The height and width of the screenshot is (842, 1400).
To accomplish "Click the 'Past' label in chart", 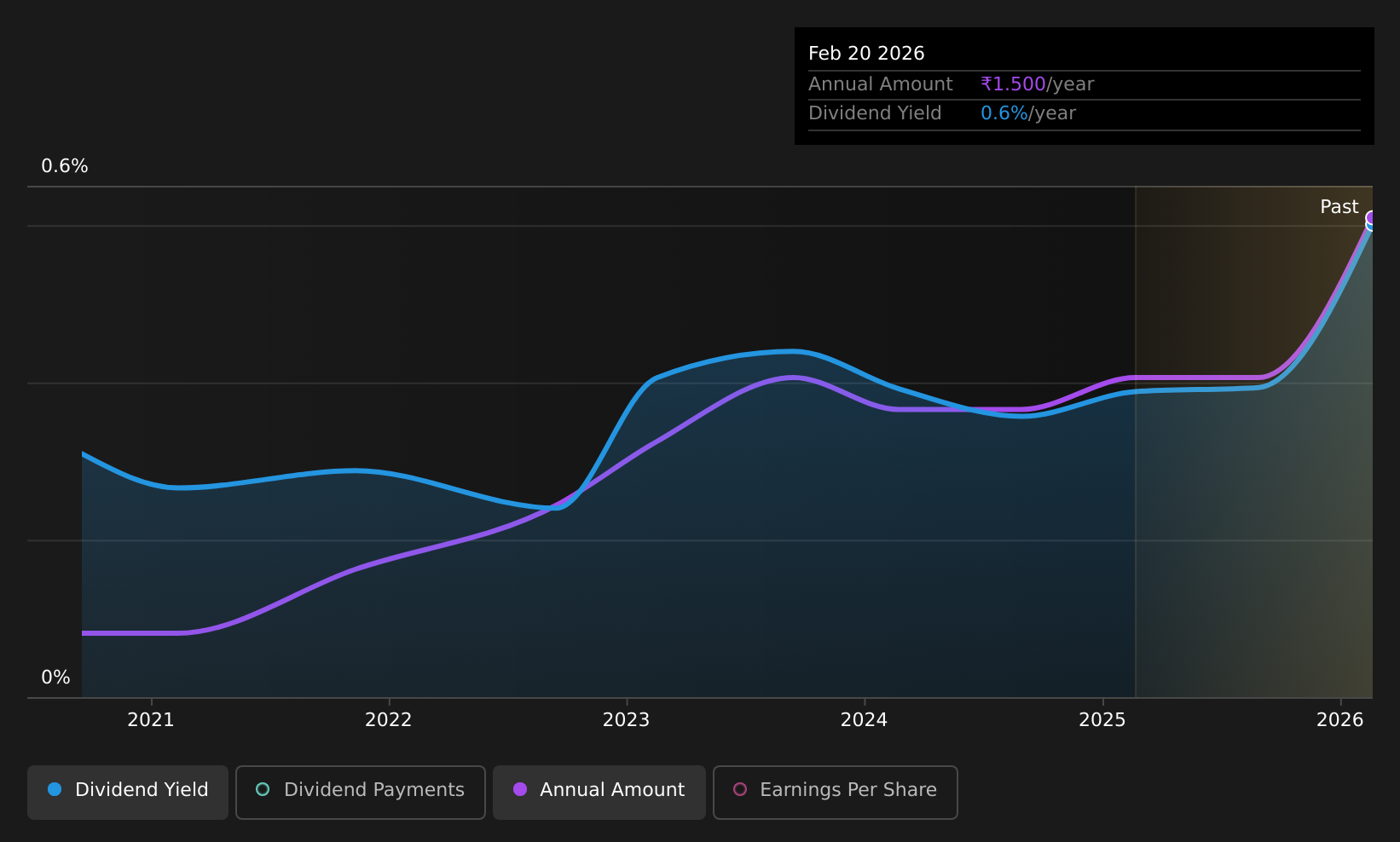I will 1339,207.
